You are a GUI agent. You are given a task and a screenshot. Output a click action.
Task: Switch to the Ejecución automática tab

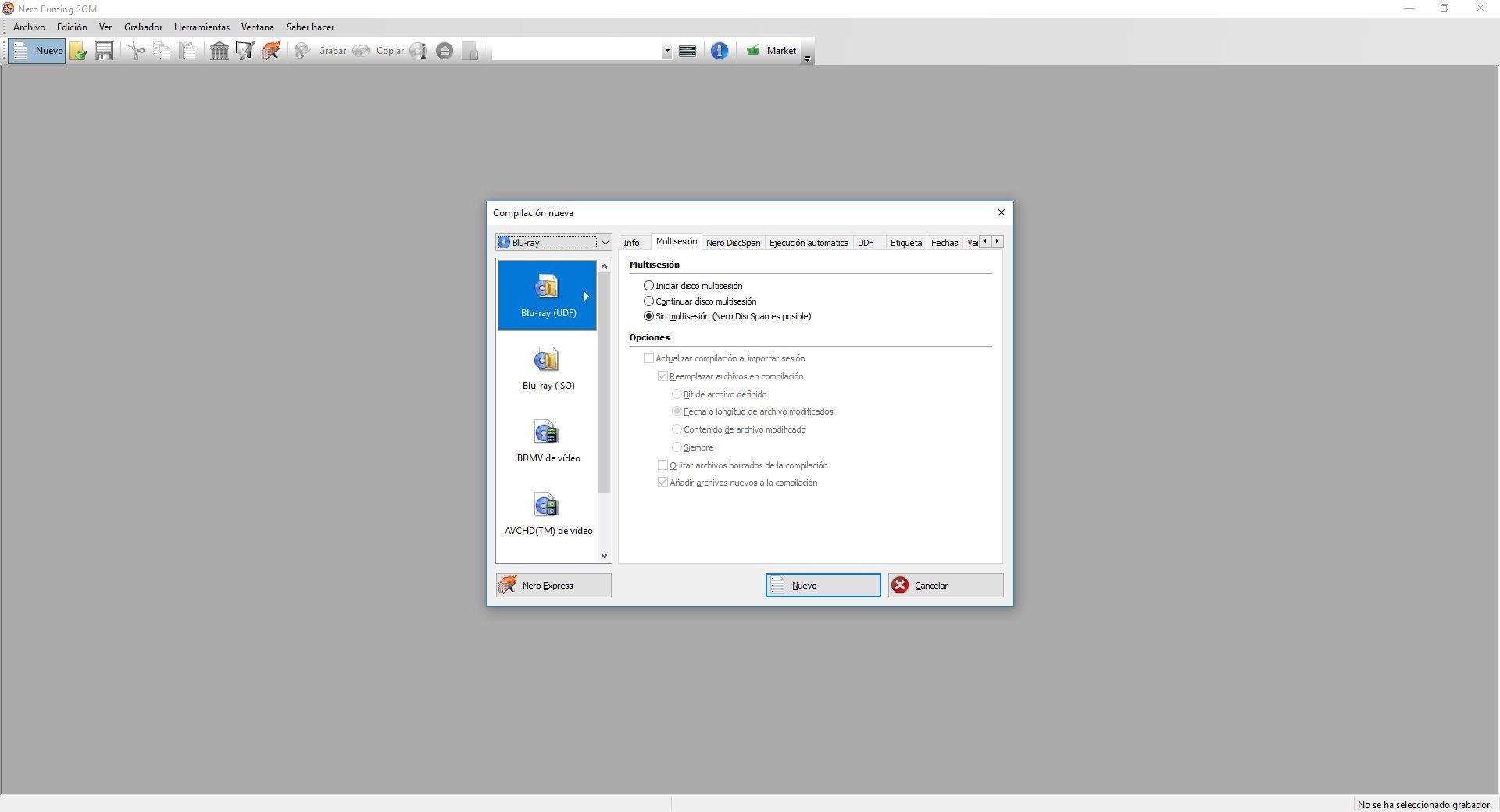809,243
